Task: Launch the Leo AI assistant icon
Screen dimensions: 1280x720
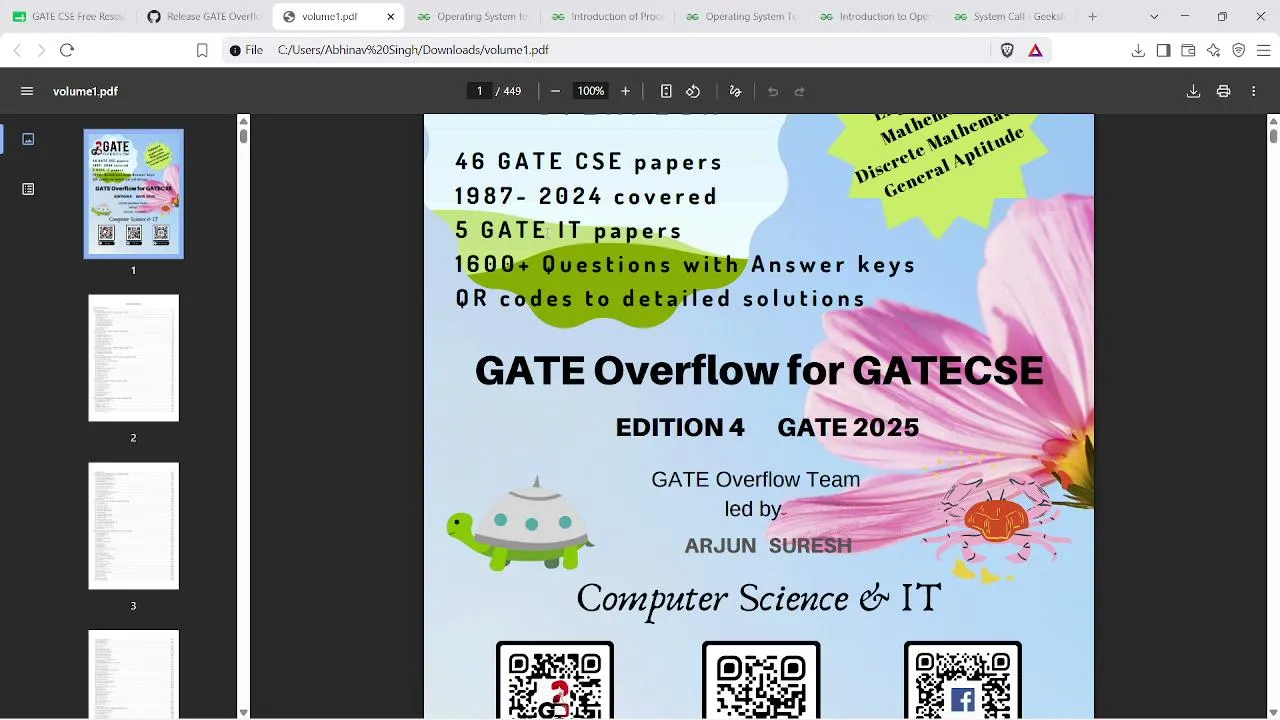Action: [x=1213, y=50]
